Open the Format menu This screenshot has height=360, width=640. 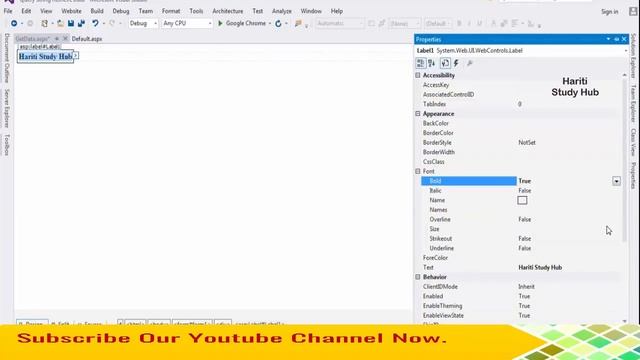coord(171,11)
